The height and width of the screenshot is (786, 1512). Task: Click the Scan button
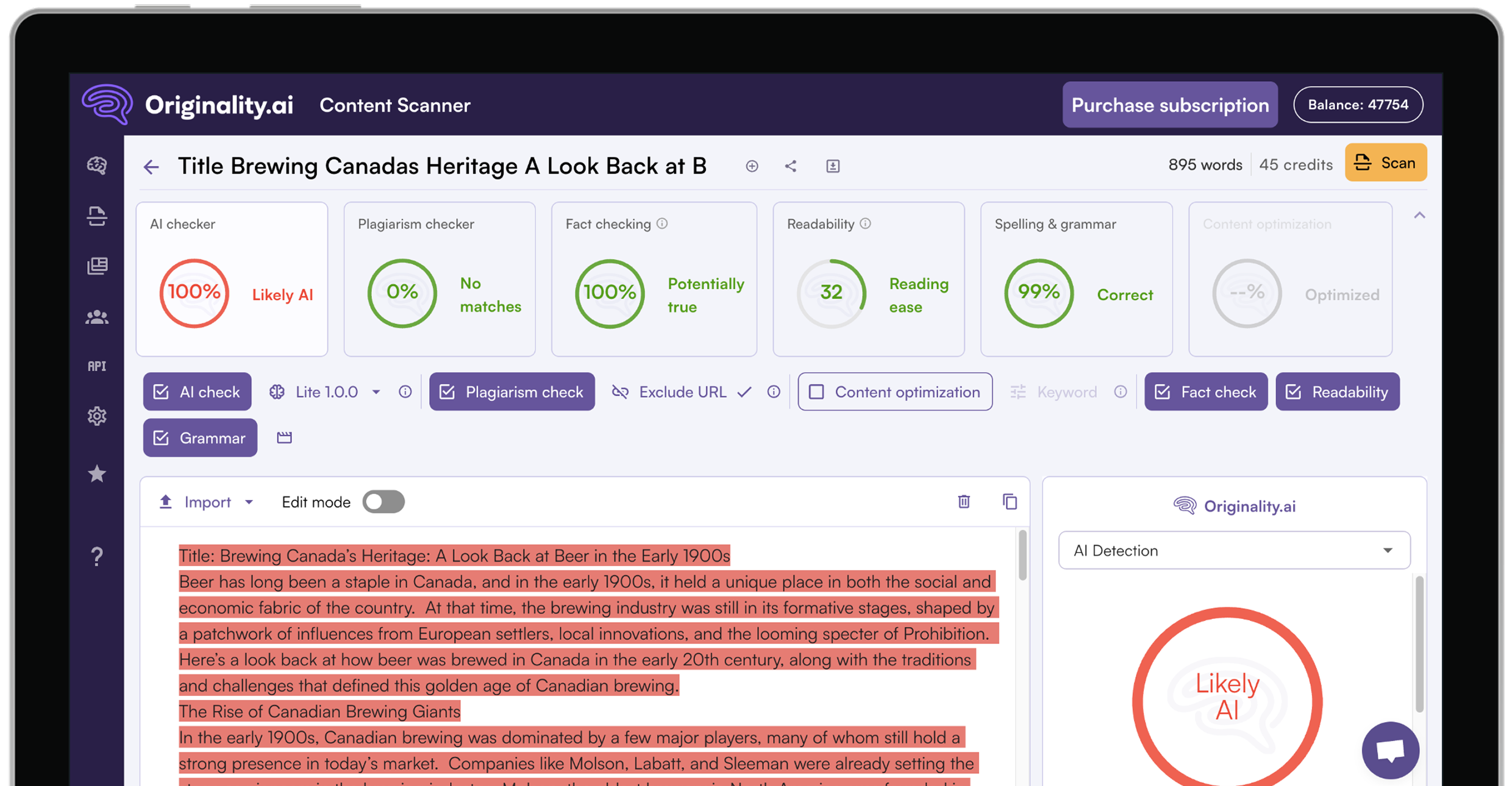pyautogui.click(x=1385, y=163)
